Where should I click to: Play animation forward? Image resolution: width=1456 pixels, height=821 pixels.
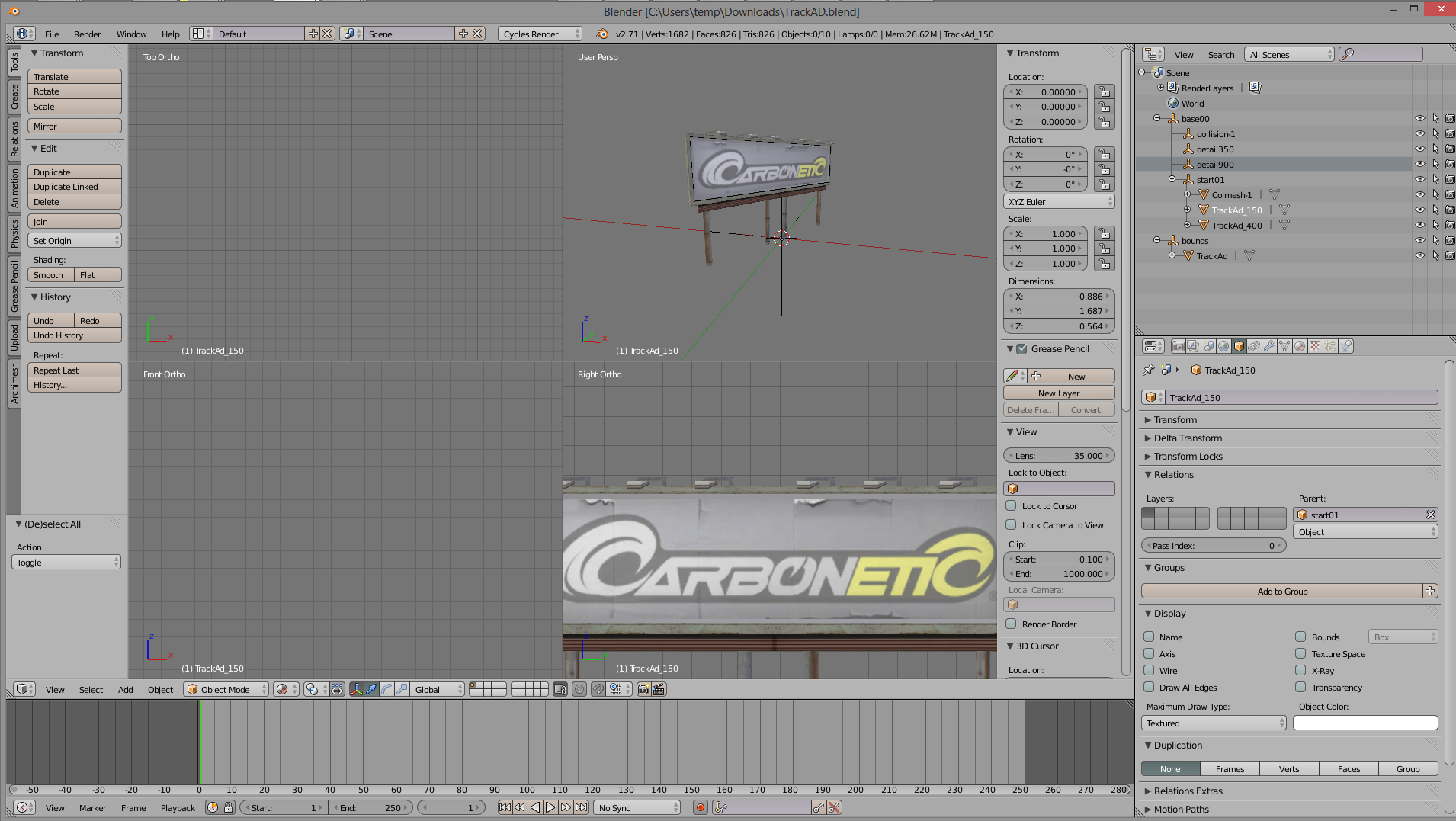(550, 807)
